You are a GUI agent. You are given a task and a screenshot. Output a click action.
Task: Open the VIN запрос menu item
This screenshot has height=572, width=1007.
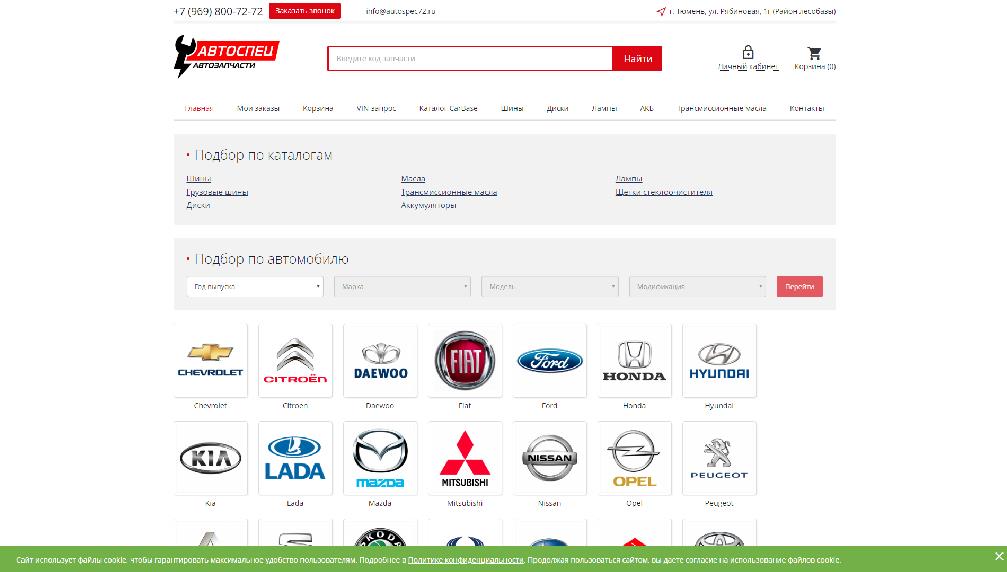pyautogui.click(x=376, y=108)
